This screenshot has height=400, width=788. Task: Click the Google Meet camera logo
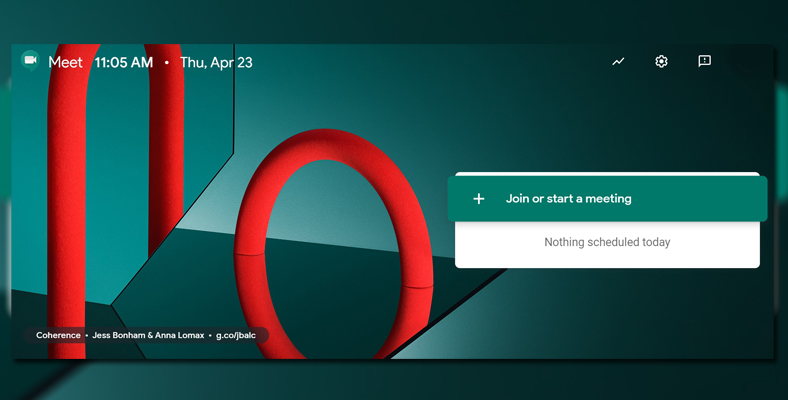coord(30,61)
